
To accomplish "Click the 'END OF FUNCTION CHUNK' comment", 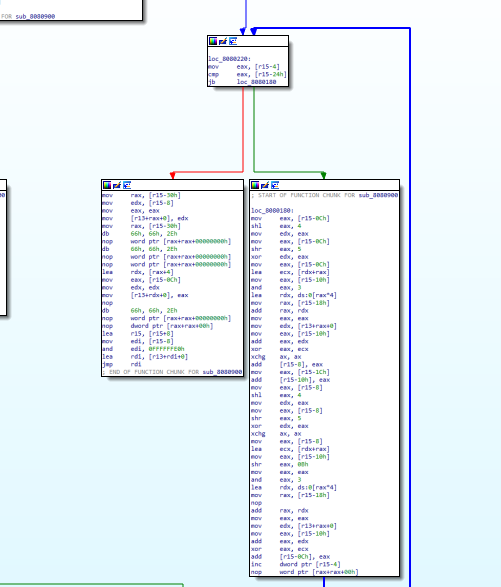I will (x=172, y=372).
